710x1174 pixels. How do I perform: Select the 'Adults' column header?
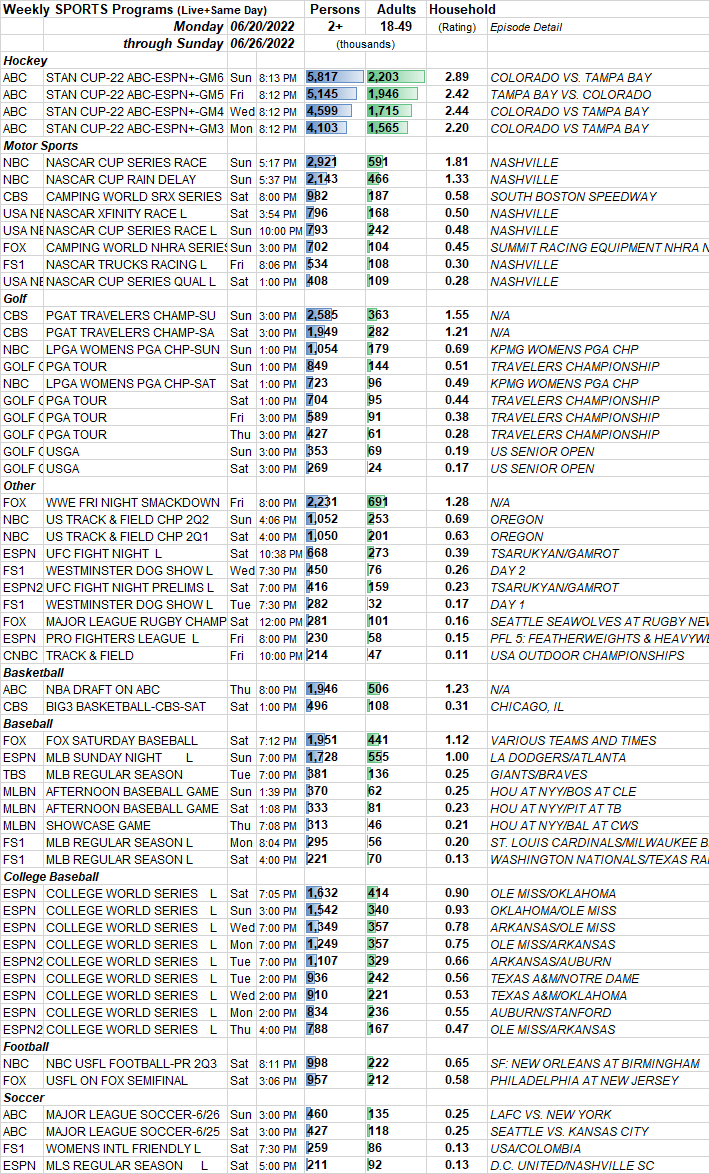tap(395, 10)
